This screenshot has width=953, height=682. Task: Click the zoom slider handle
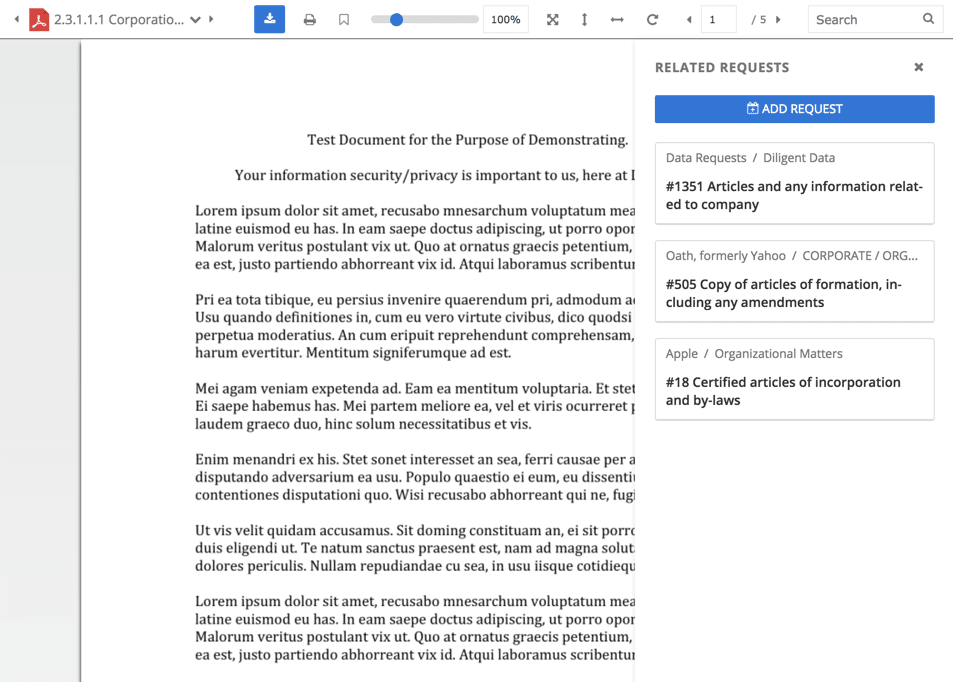(x=396, y=20)
